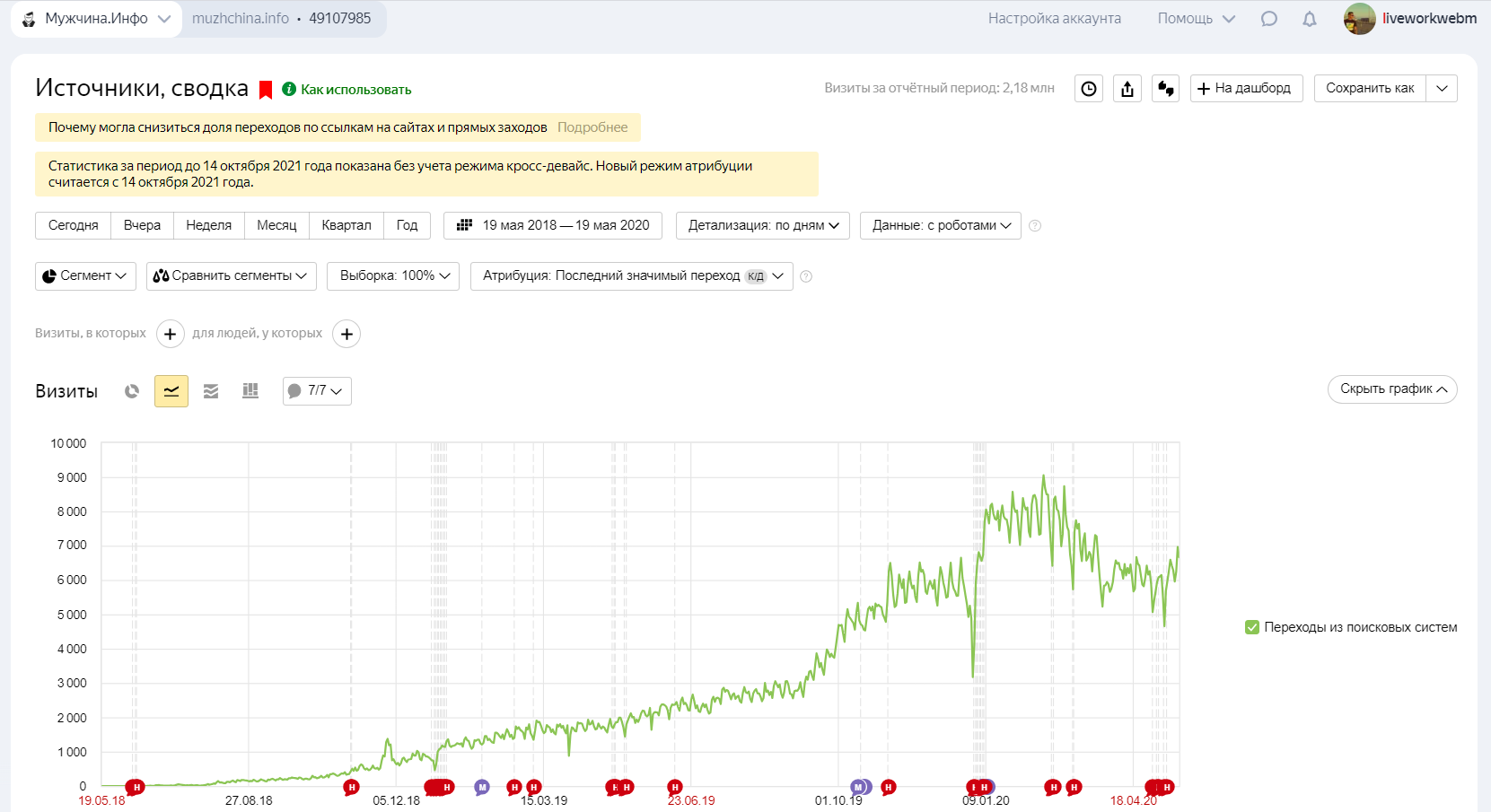The width and height of the screenshot is (1491, 812).
Task: Open the Как использовать guide link
Action: 355,90
